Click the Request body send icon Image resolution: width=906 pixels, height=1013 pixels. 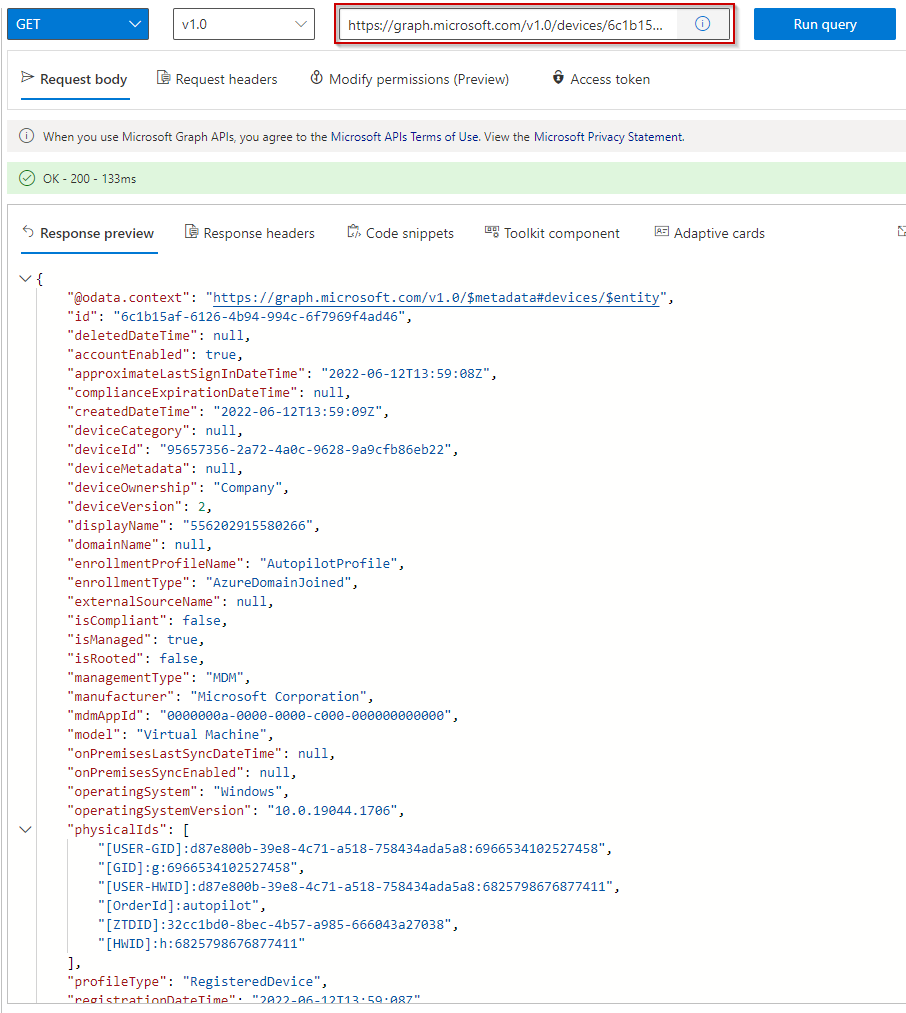click(28, 78)
